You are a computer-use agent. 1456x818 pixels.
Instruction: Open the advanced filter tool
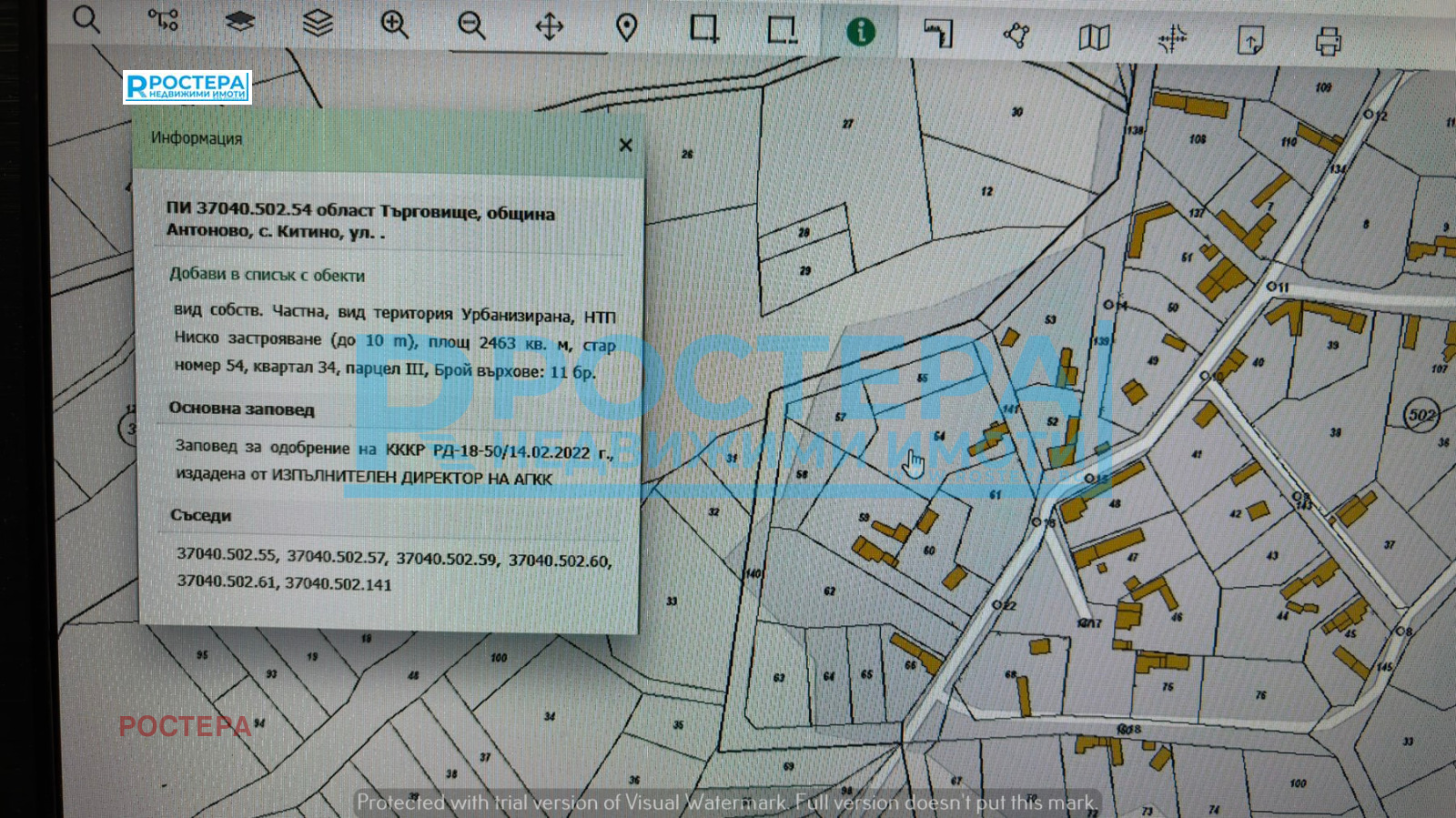(163, 20)
